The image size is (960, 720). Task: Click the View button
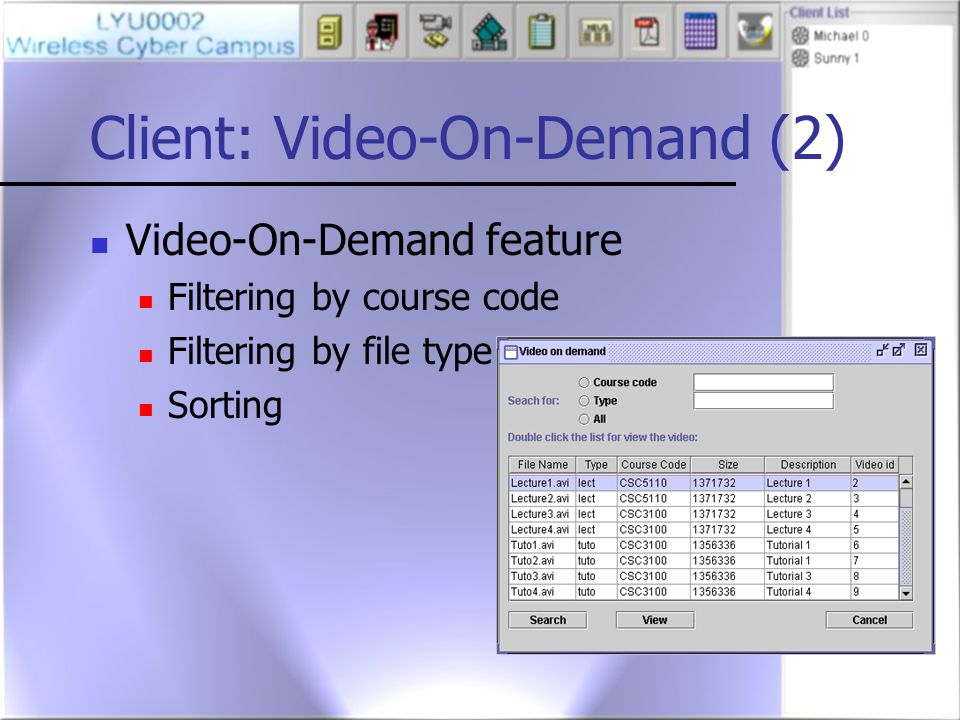[x=655, y=620]
